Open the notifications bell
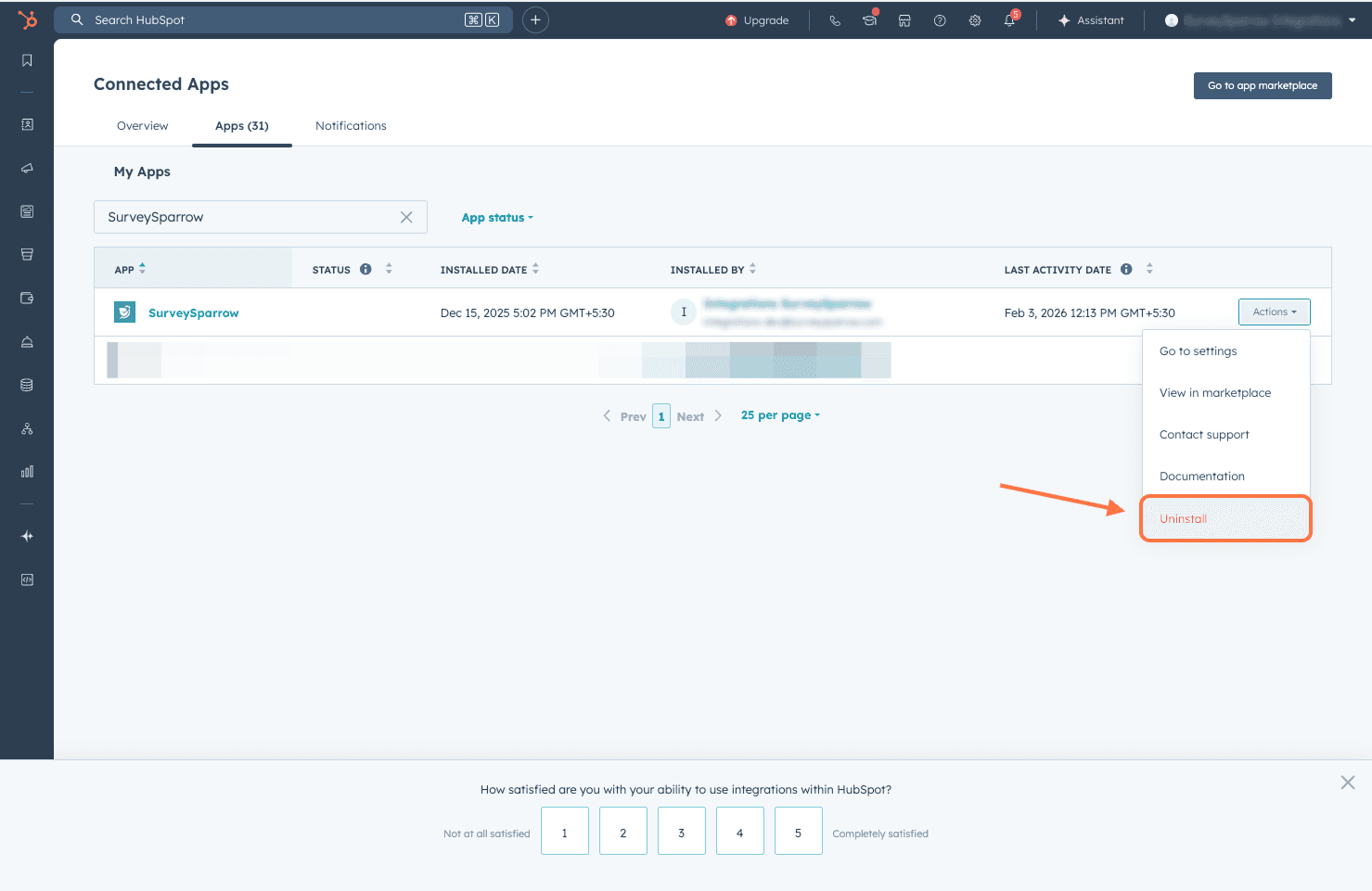Image resolution: width=1372 pixels, height=891 pixels. tap(1009, 20)
